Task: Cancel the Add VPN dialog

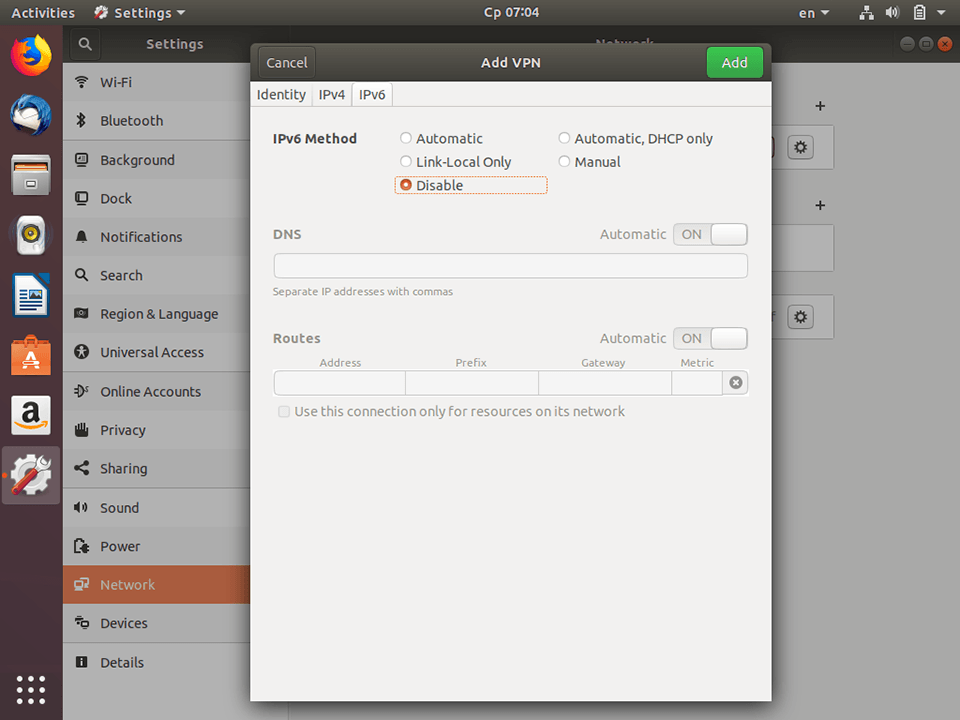Action: [x=285, y=62]
